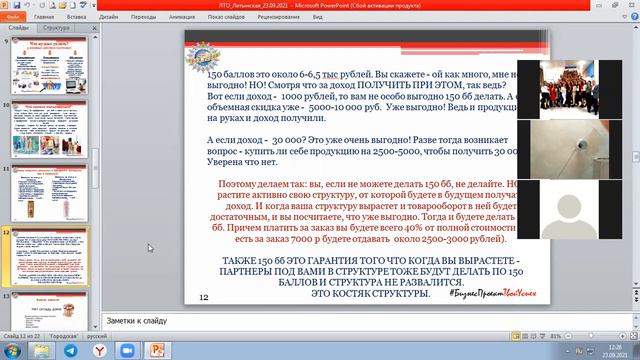Click the zoom in plus button
The width and height of the screenshot is (640, 360).
pyautogui.click(x=622, y=336)
